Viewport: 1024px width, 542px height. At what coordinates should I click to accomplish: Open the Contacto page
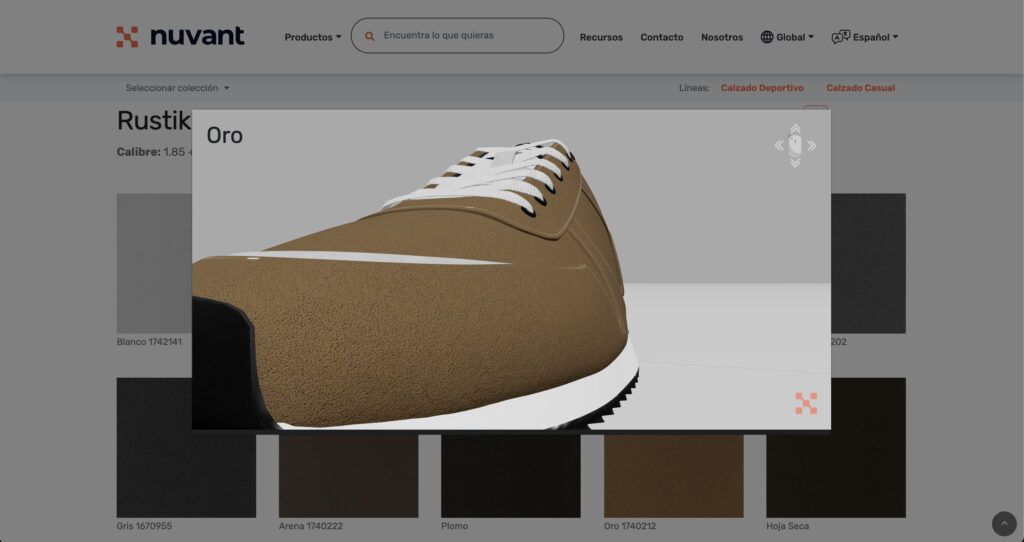pos(661,37)
